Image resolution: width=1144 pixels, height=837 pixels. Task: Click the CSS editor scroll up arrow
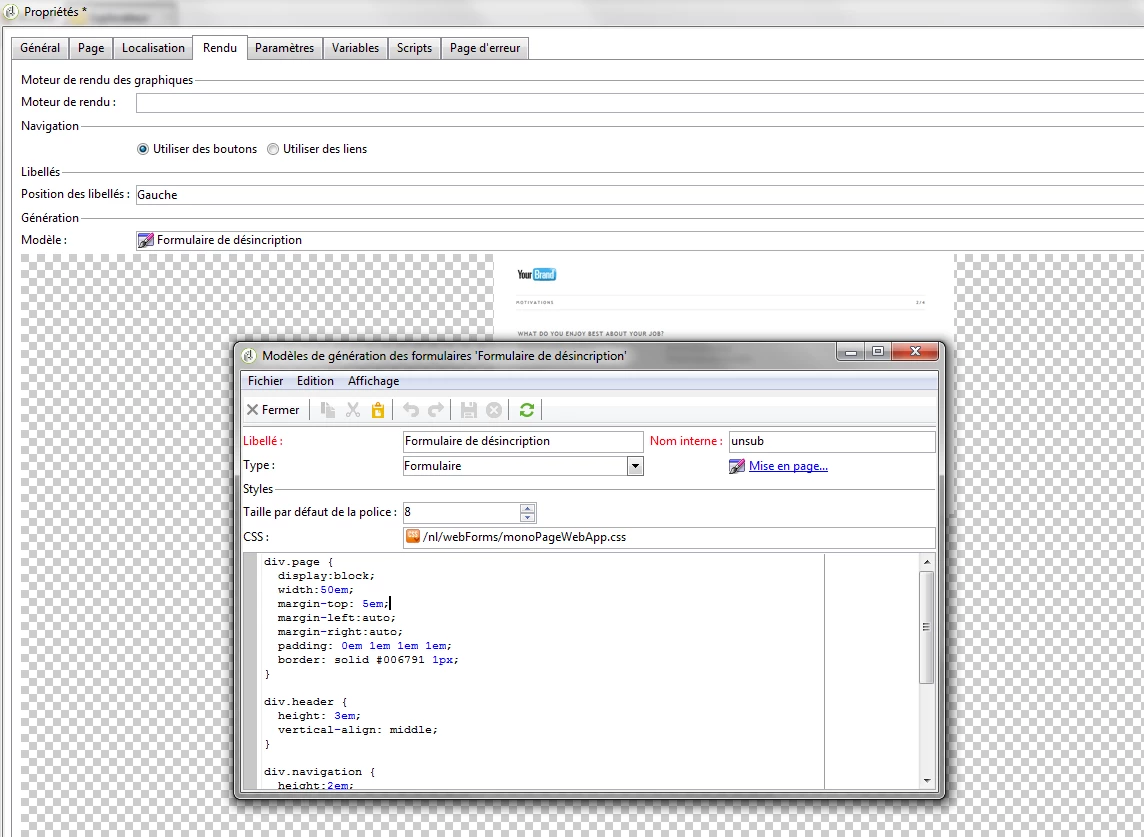pyautogui.click(x=927, y=562)
